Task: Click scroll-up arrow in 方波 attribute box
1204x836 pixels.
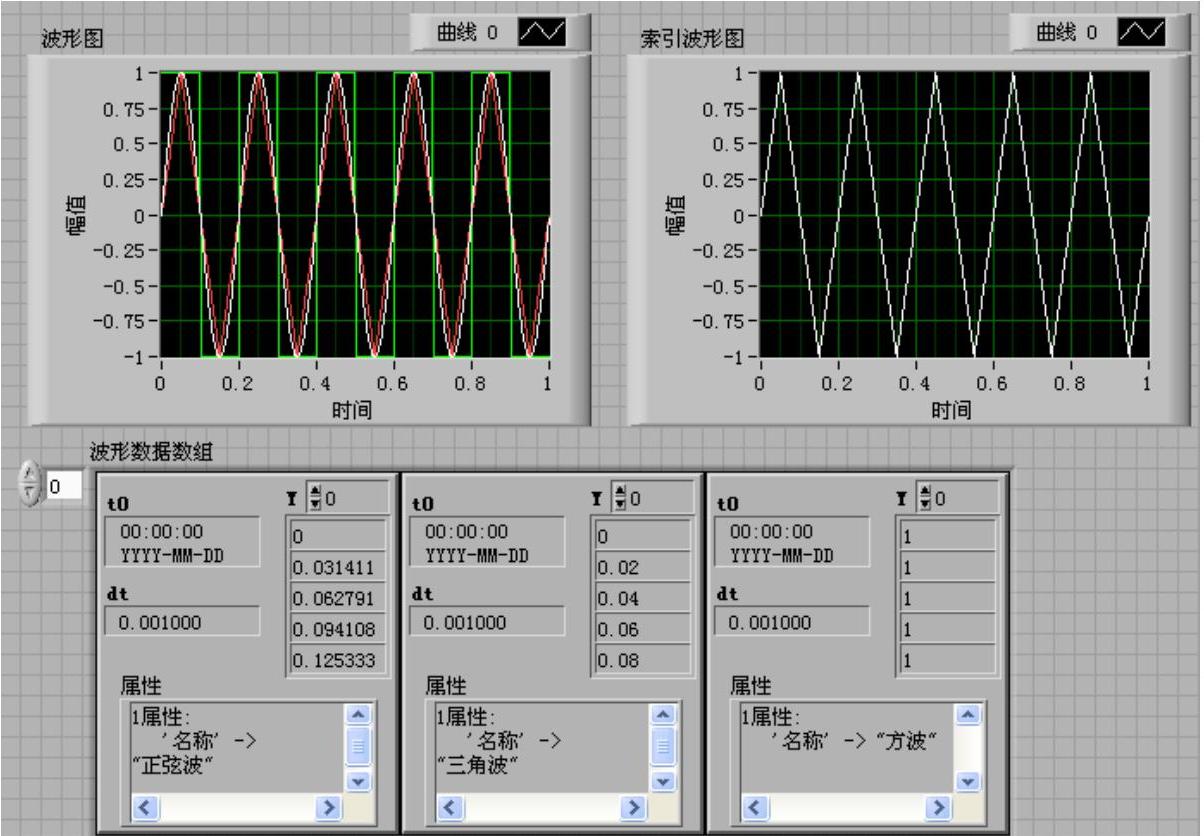Action: coord(967,714)
